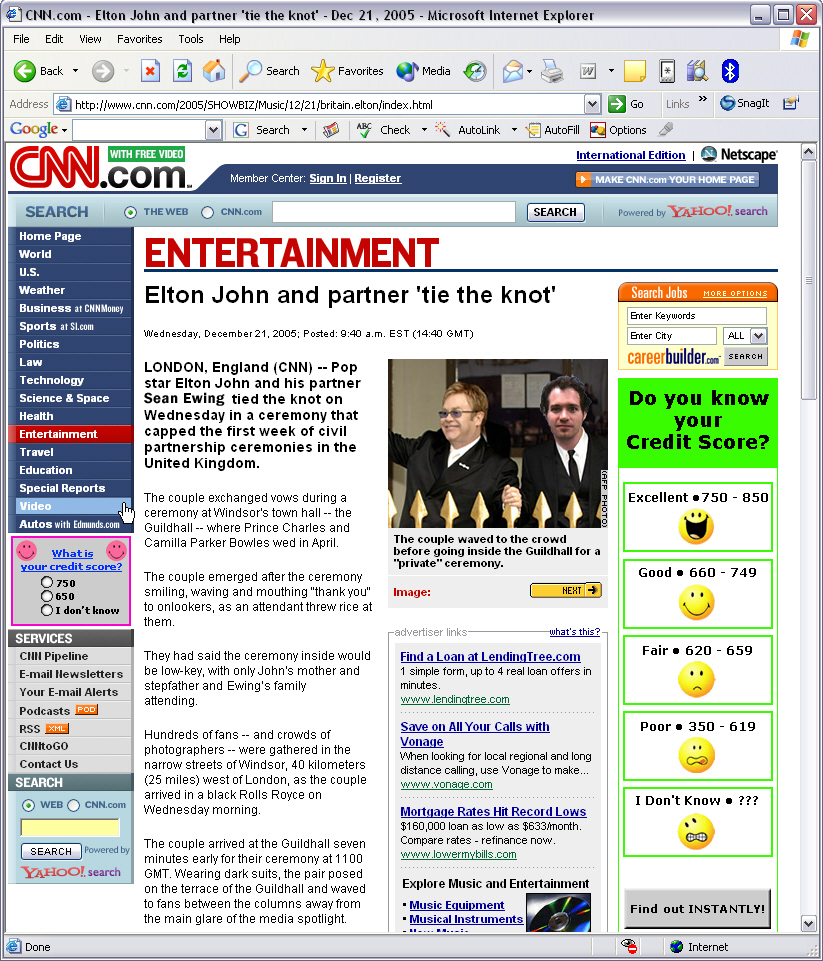Click the yellow NEXT image button
Viewport: 823px width, 961px height.
click(566, 590)
